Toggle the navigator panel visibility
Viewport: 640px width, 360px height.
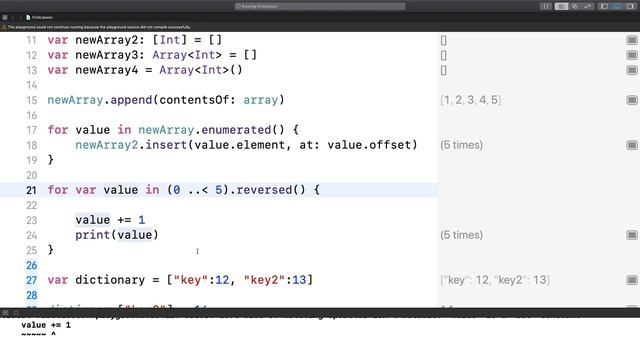604,6
